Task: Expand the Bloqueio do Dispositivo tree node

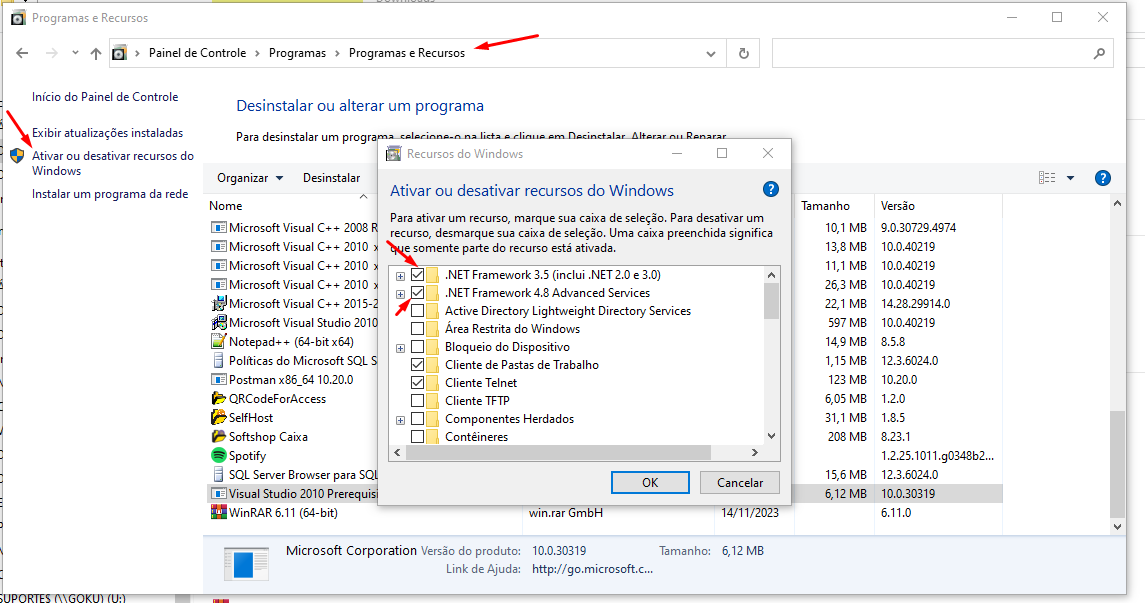Action: pos(400,347)
